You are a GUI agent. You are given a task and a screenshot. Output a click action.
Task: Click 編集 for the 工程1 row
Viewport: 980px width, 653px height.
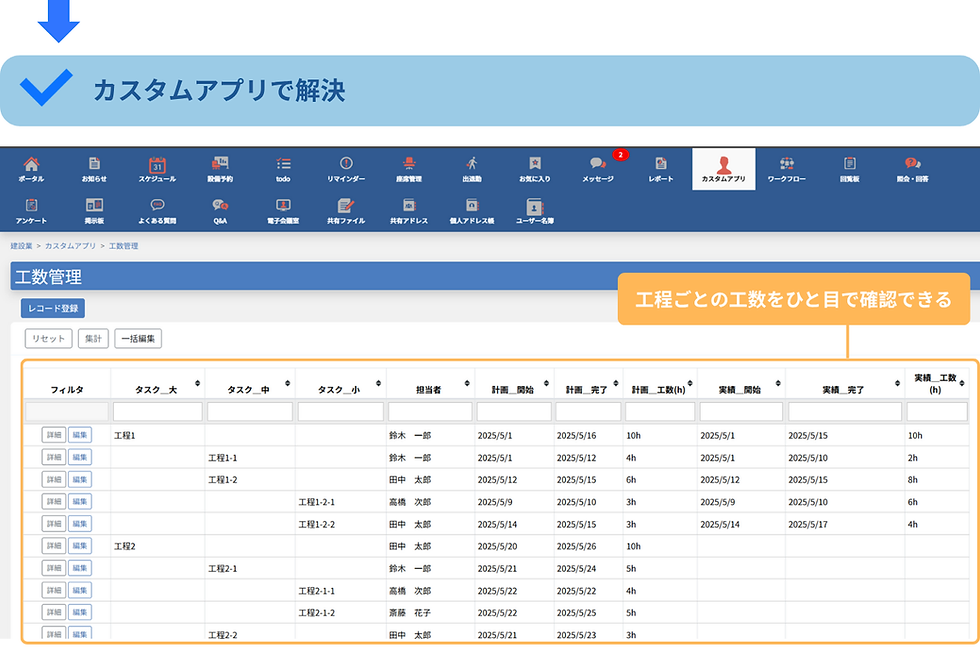[80, 435]
